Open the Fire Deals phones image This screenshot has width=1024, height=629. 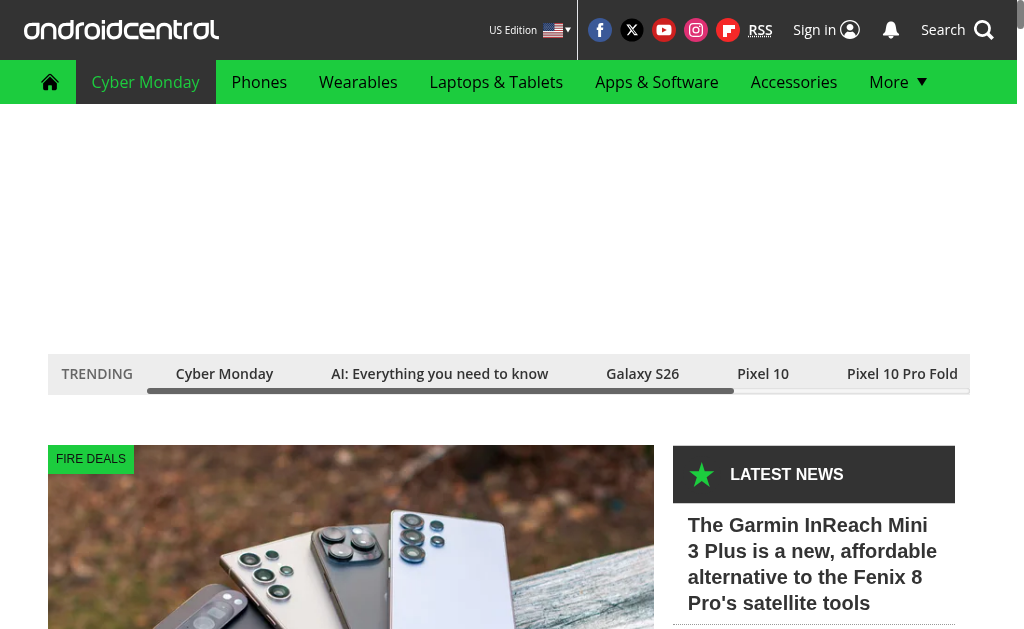351,537
